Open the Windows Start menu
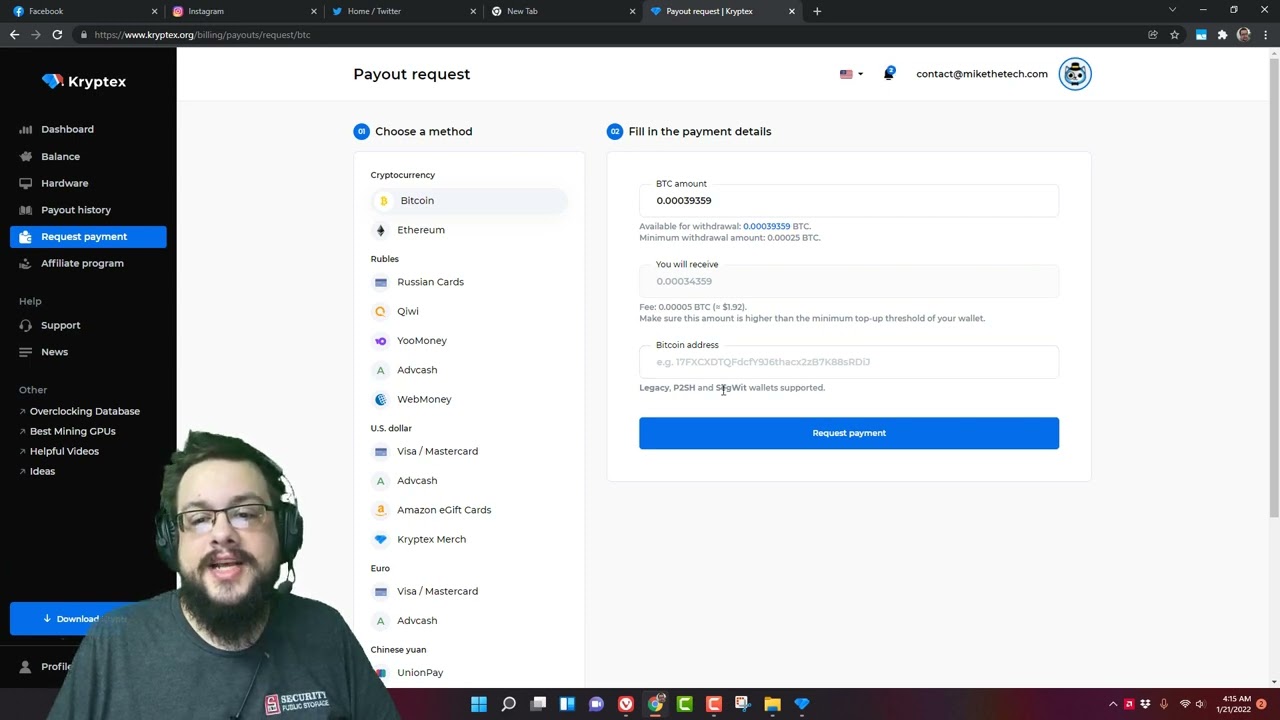 (479, 704)
